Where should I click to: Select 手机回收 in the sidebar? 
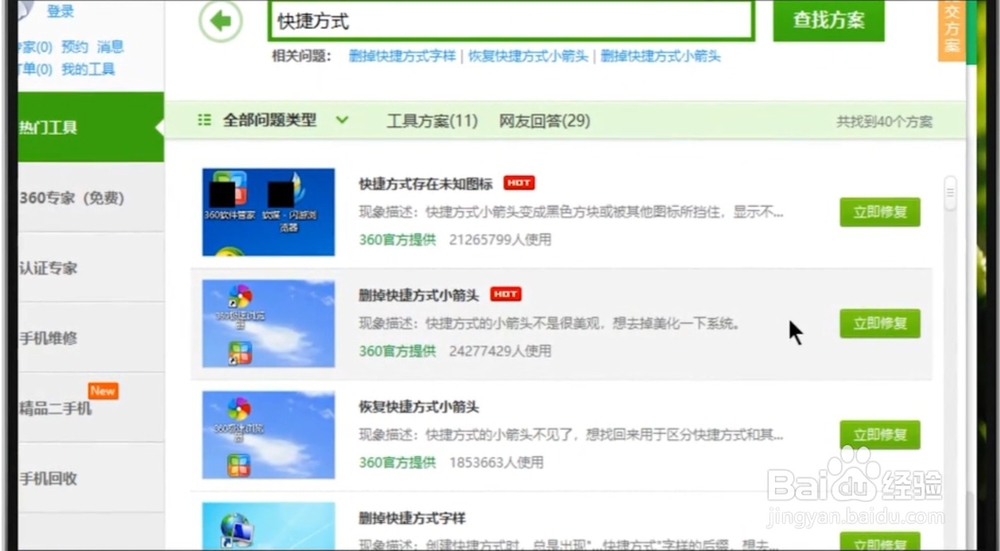pyautogui.click(x=91, y=478)
